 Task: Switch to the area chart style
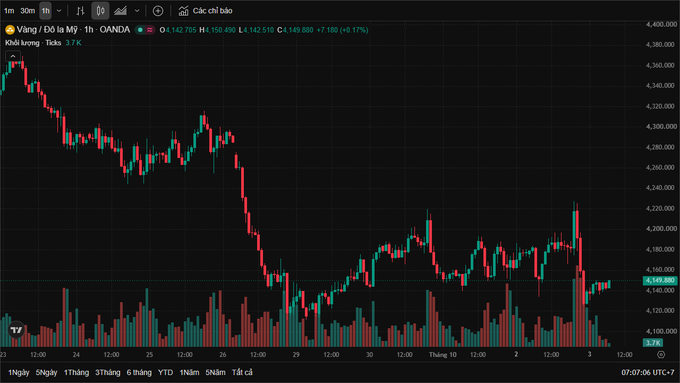(120, 11)
